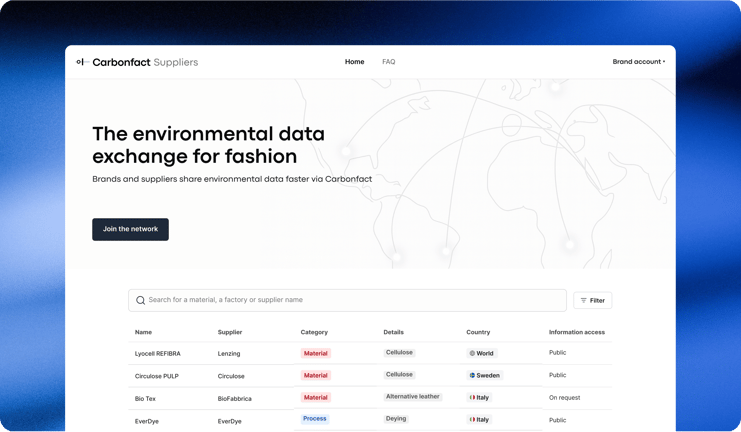Click the Join the network button
The height and width of the screenshot is (432, 741).
(x=130, y=229)
